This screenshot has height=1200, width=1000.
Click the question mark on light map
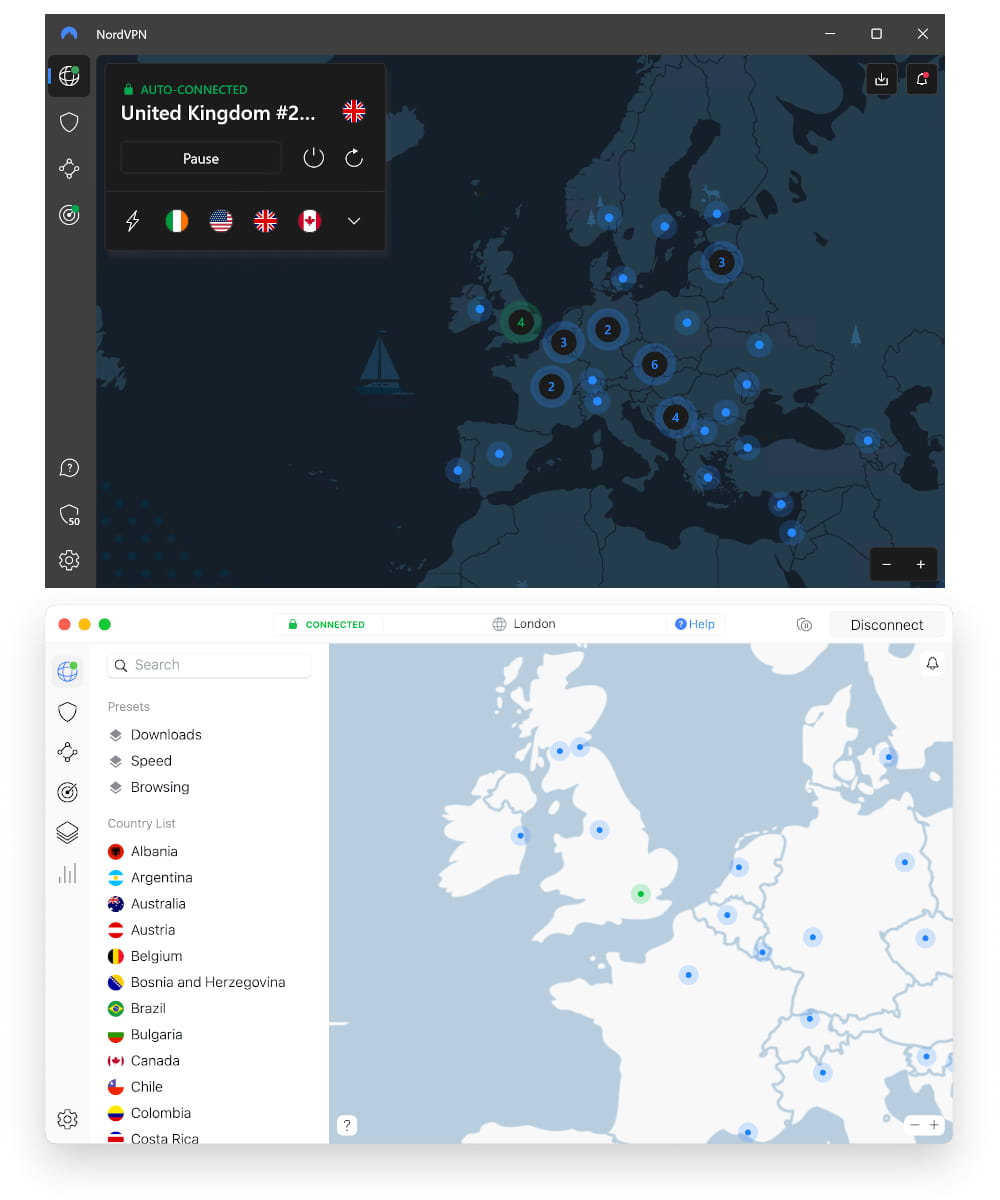click(x=347, y=1125)
